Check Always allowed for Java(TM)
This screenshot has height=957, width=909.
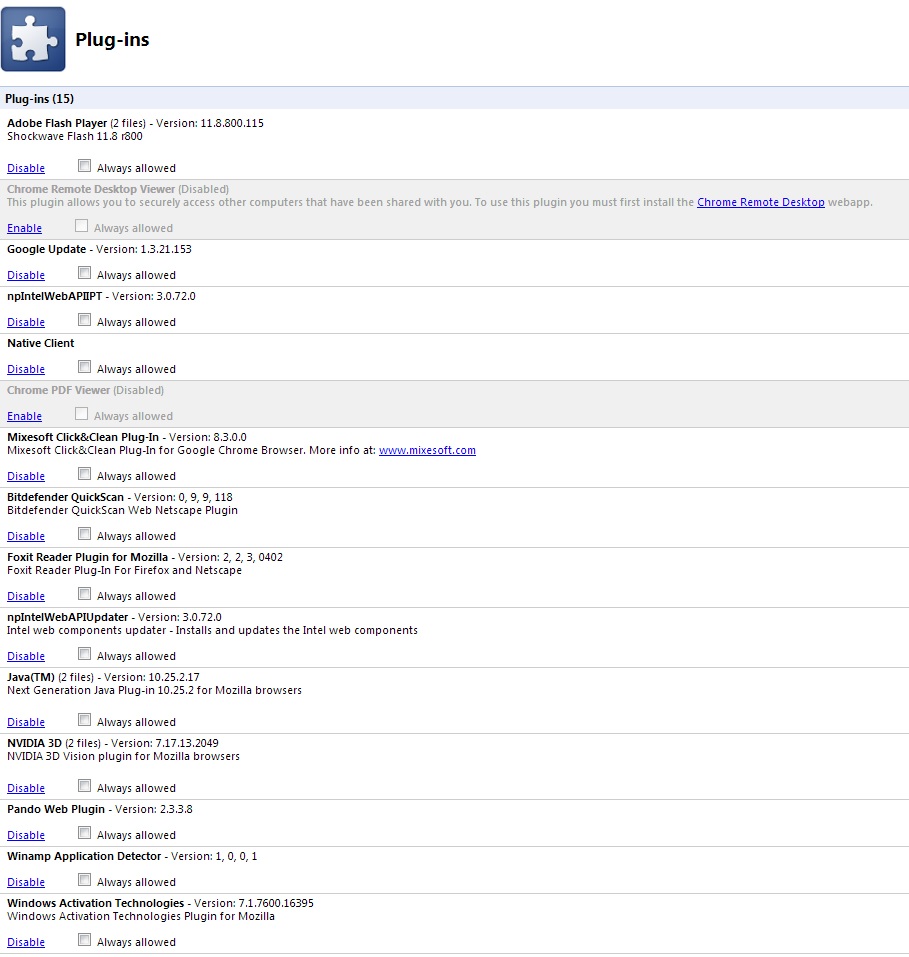pos(84,719)
